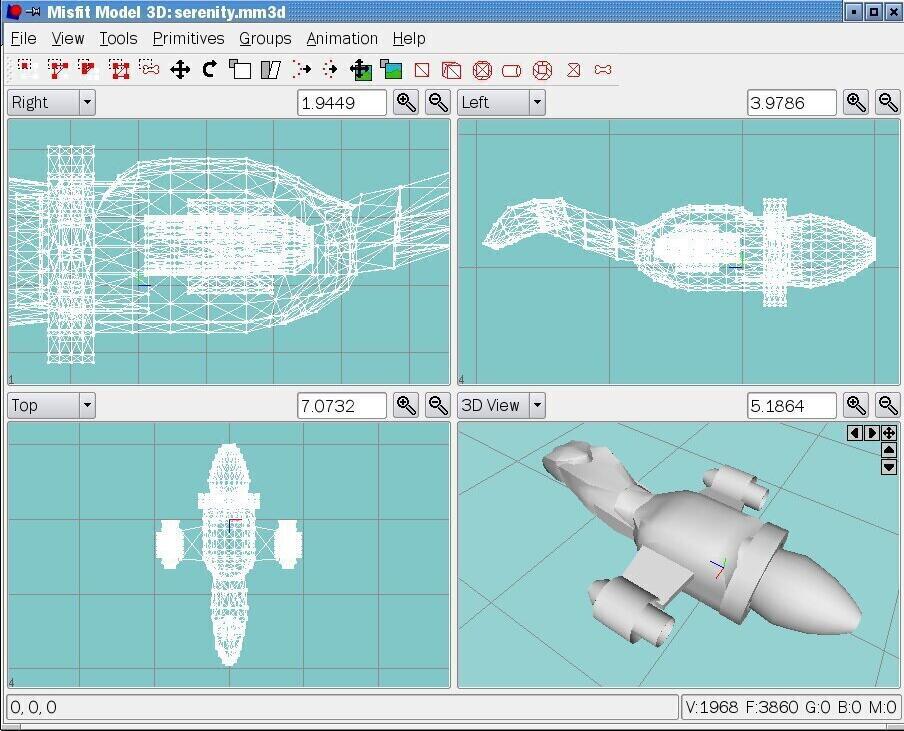Click the Create Ellipsoid tool
Image resolution: width=904 pixels, height=731 pixels.
pos(482,70)
